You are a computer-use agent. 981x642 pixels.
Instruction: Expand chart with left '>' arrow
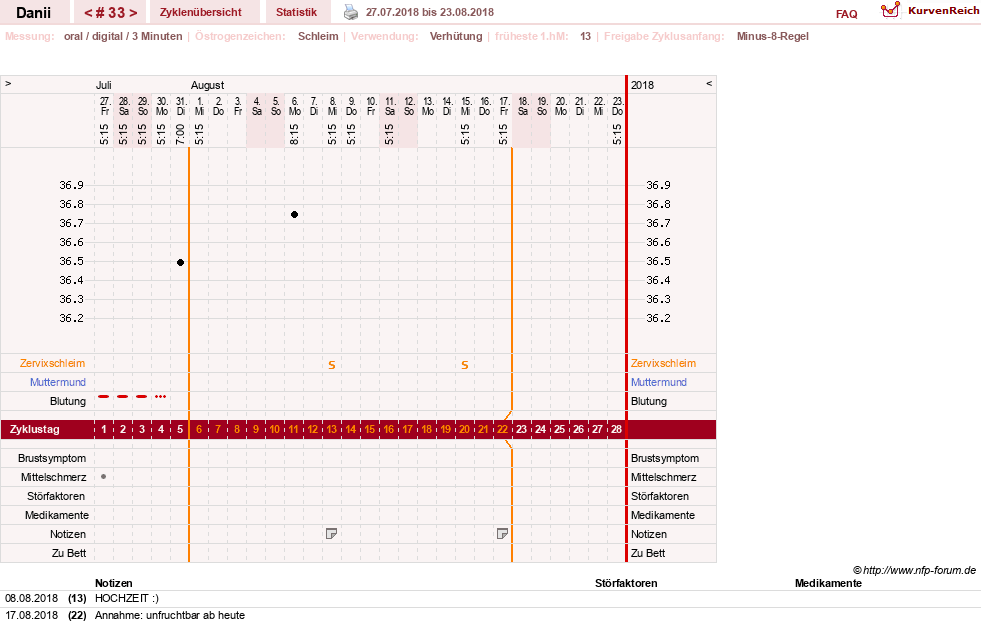pos(8,83)
